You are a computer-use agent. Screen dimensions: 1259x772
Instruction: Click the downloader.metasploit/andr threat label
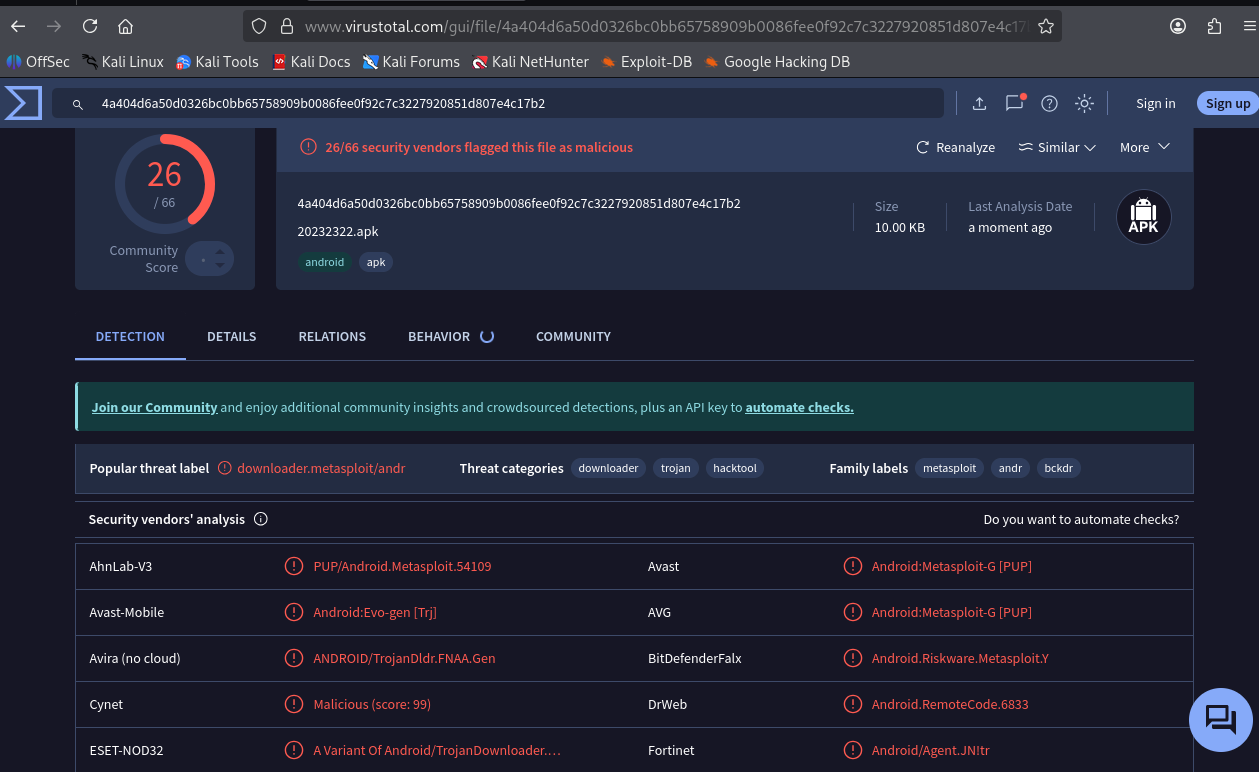coord(321,468)
